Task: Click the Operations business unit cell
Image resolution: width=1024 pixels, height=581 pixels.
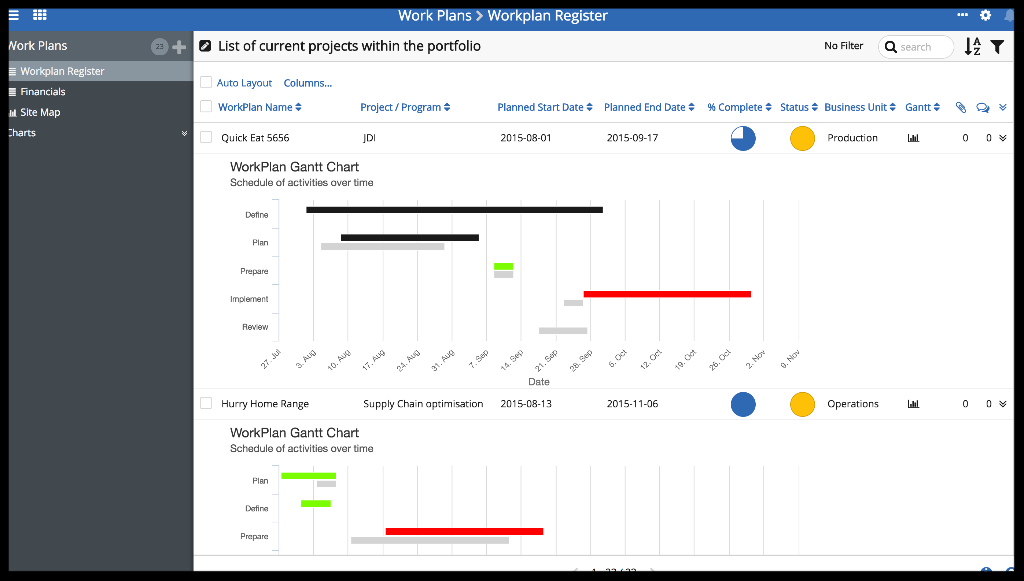Action: tap(853, 403)
